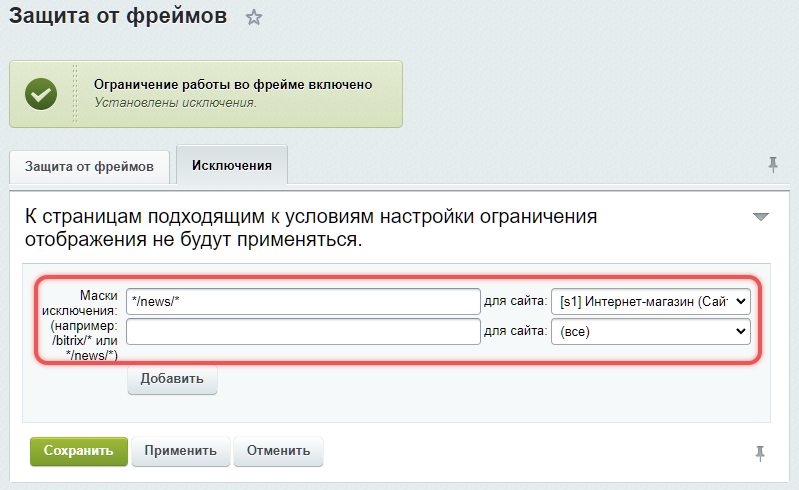Viewport: 799px width, 490px height.
Task: Focus the mask field containing */news/*
Action: (303, 301)
